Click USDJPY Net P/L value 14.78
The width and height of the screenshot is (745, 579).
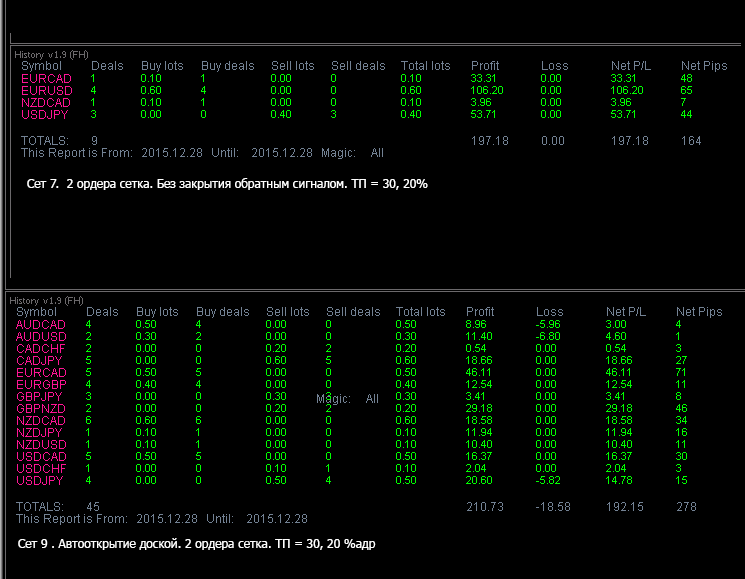click(x=619, y=480)
